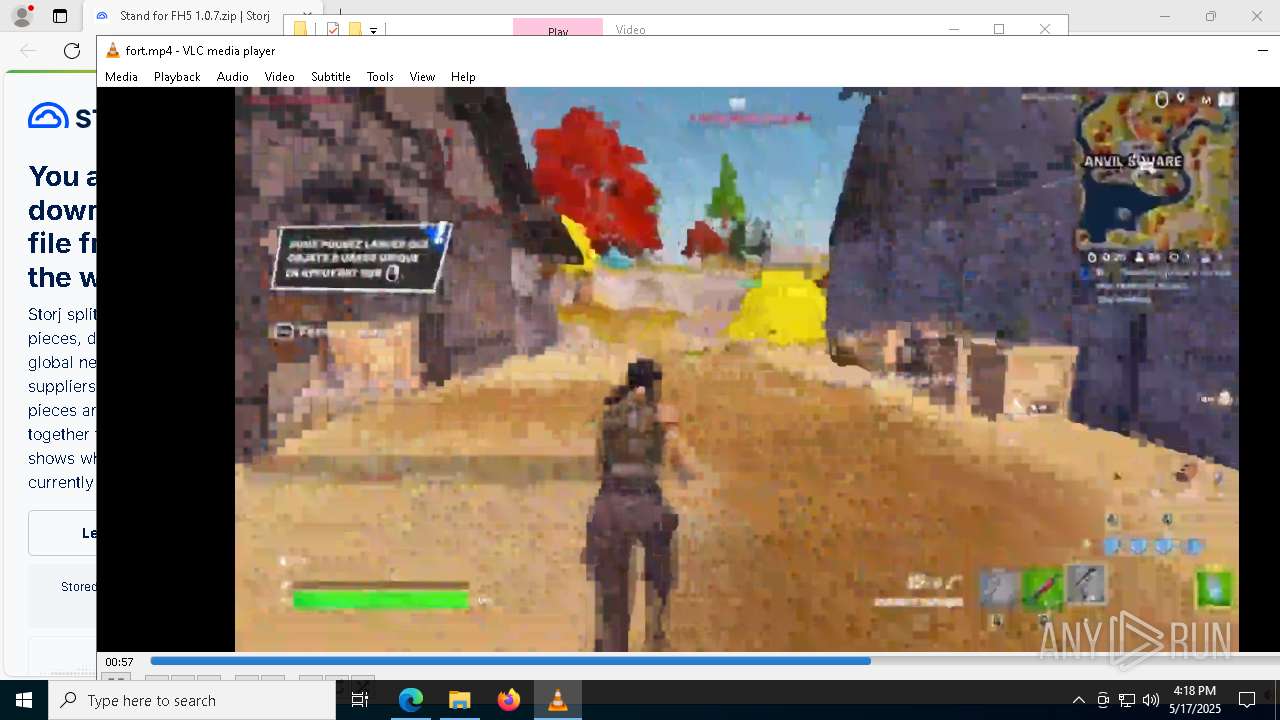The height and width of the screenshot is (720, 1280).
Task: Go back in the Edge browser
Action: (28, 51)
